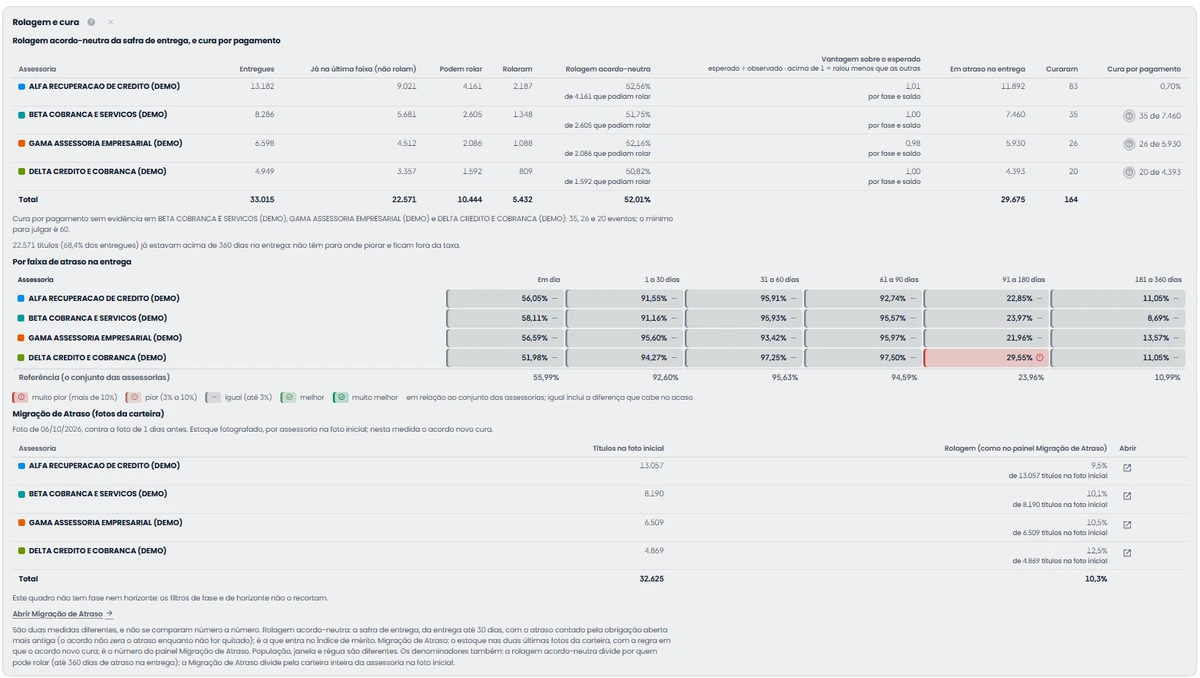Screen dimensions: 1200x678
Task: Open Migração de Atraso for GAMA ASSESSORIA
Action: [1127, 524]
